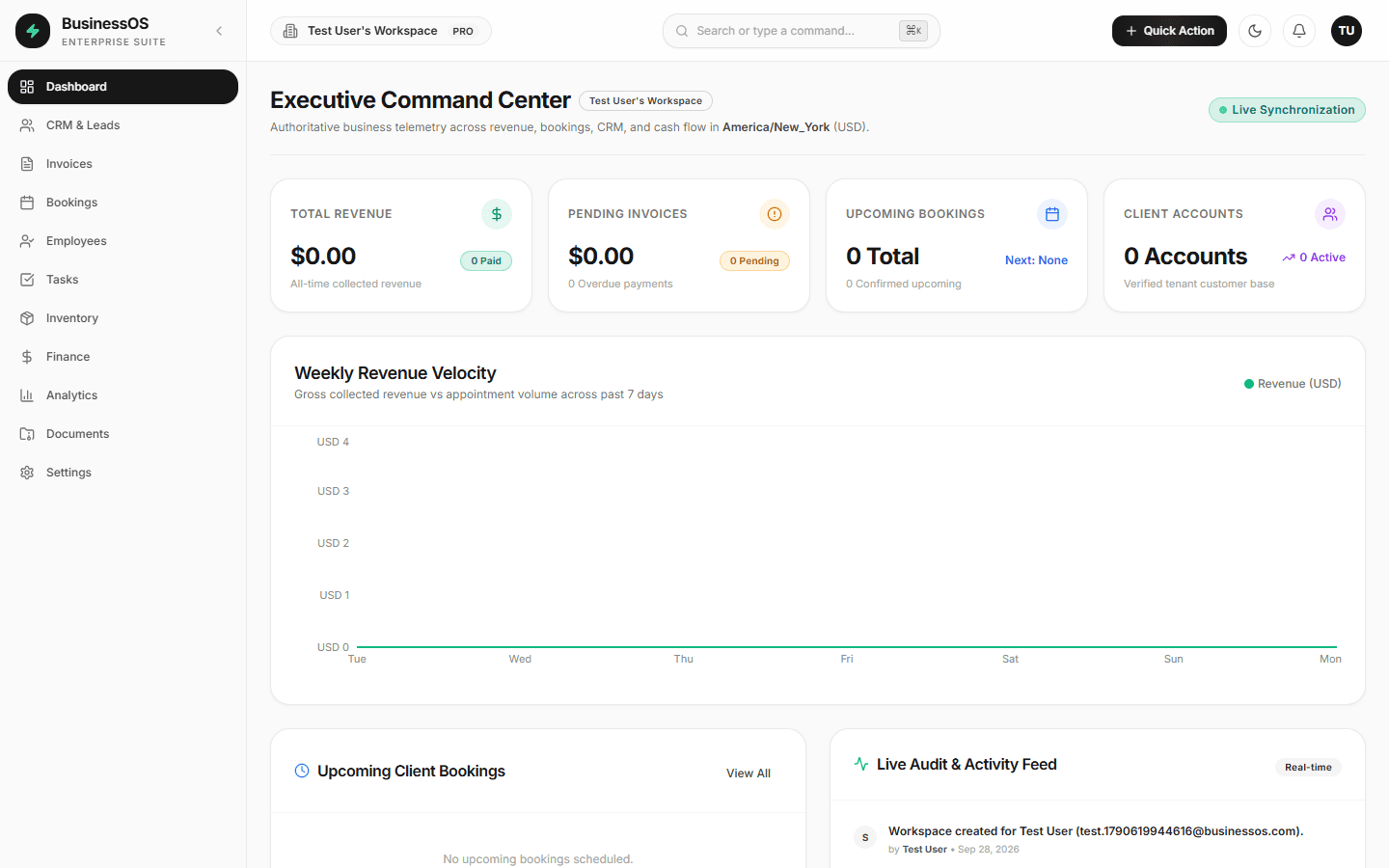Open the Employees page
1389x868 pixels.
point(123,241)
